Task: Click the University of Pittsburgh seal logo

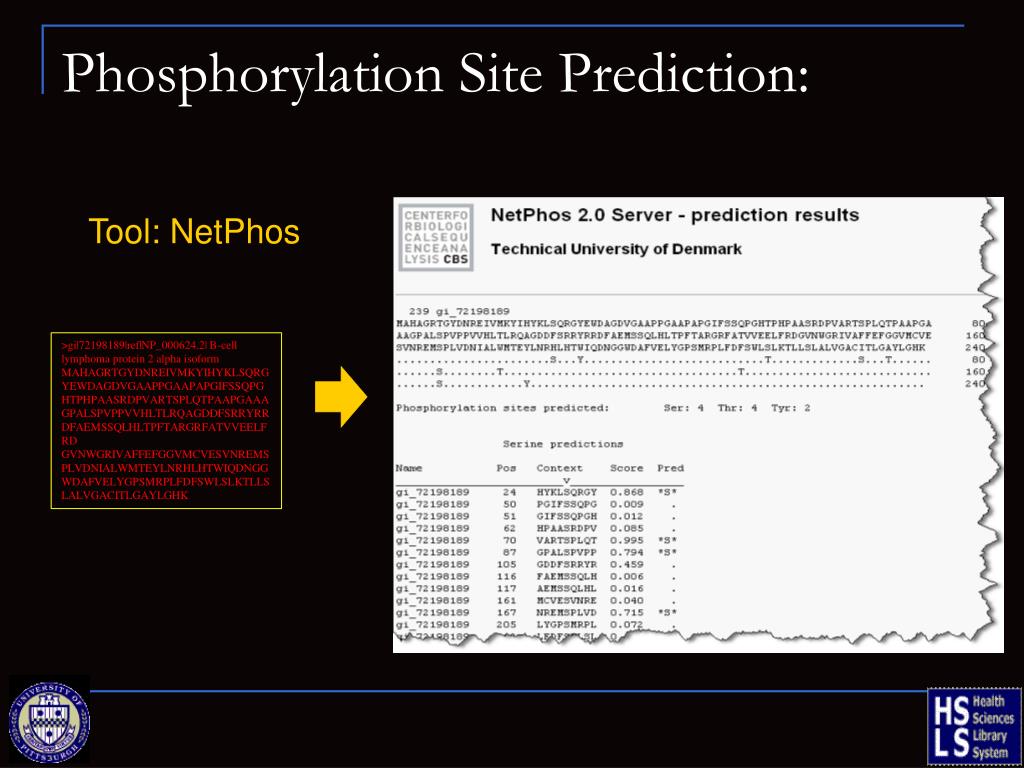Action: [50, 722]
